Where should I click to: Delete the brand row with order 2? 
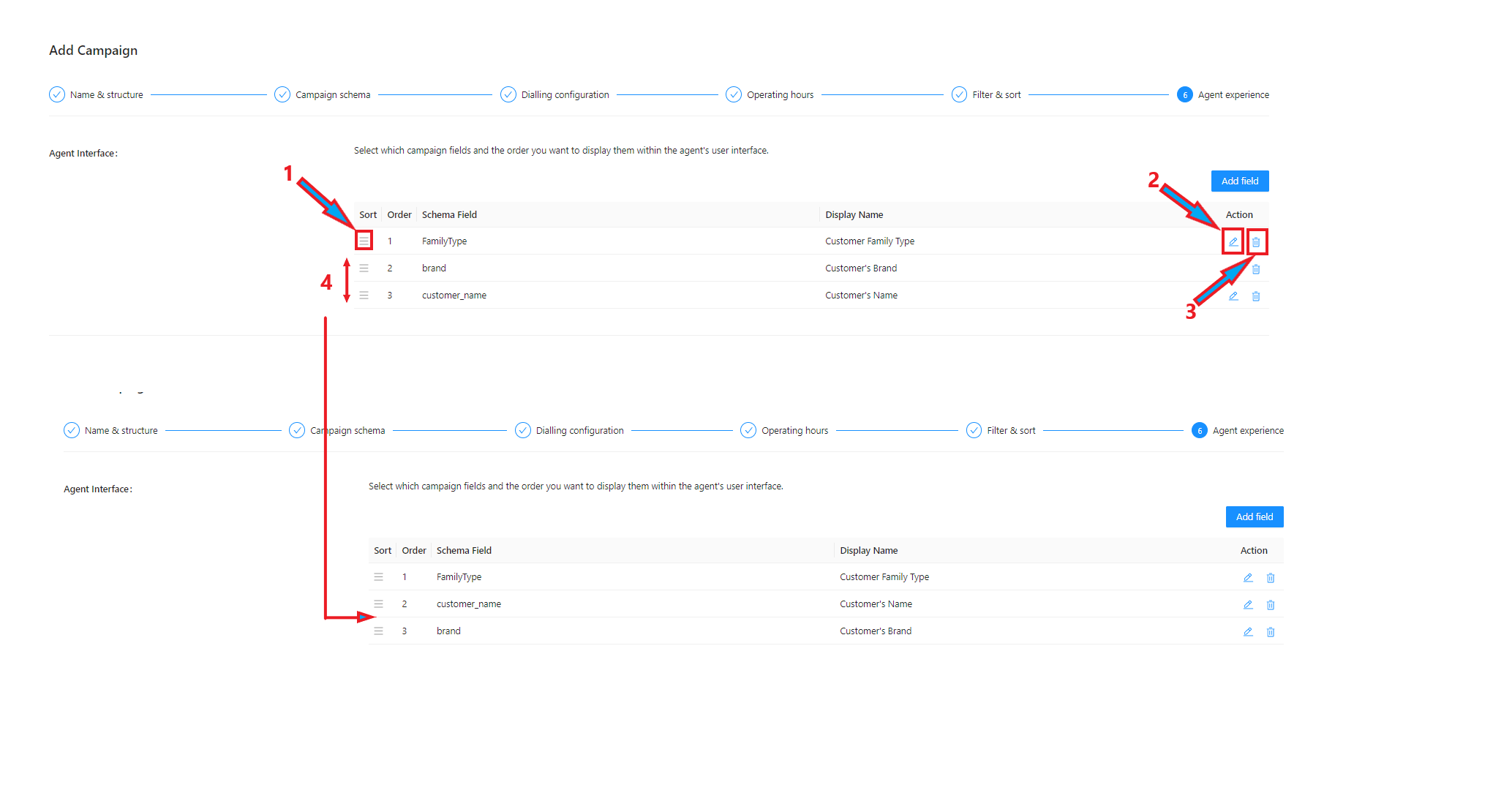(1256, 269)
